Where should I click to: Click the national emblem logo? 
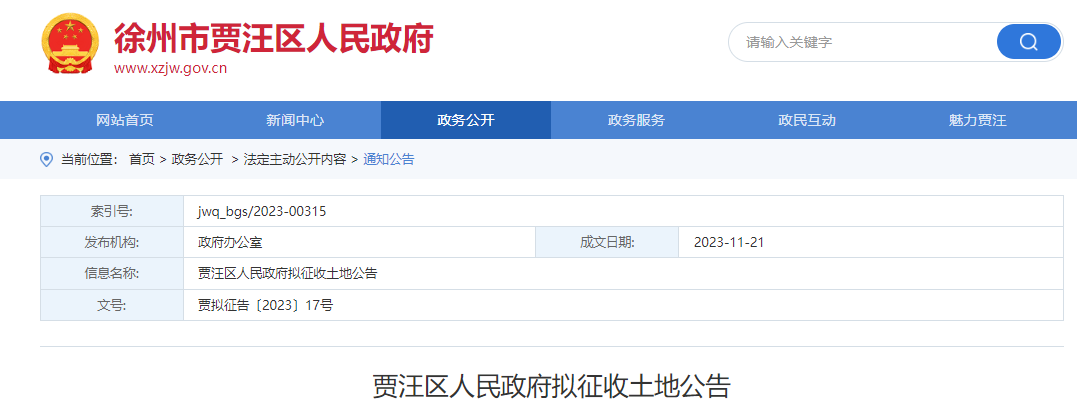click(69, 43)
